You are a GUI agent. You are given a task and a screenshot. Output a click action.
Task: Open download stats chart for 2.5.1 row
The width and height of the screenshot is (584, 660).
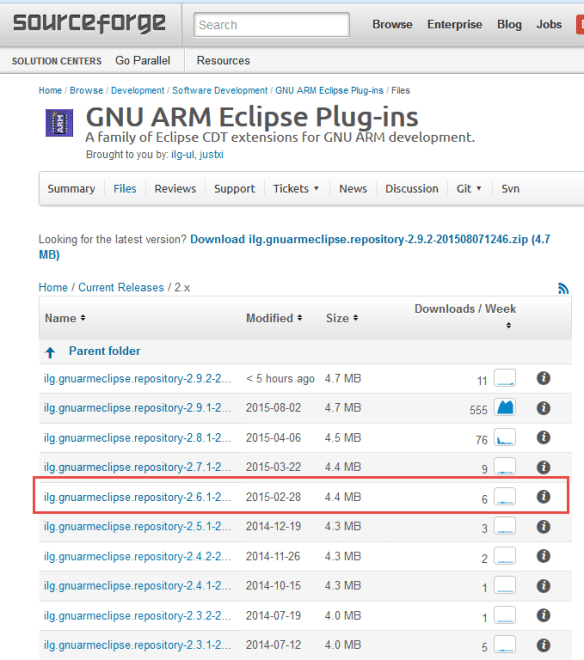point(505,526)
